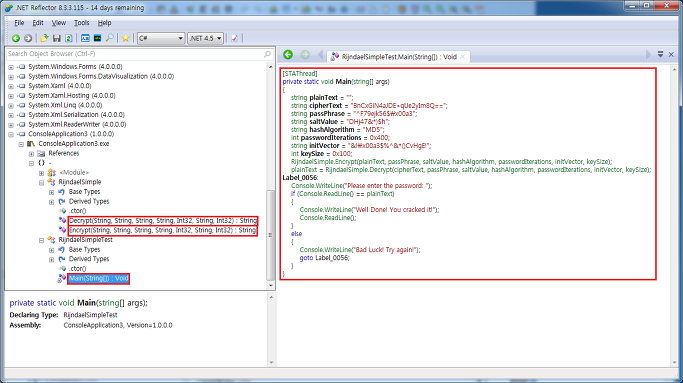Image resolution: width=683 pixels, height=383 pixels.
Task: Select System.Windows.Forms.DataVisualization in the tree
Action: 101,76
